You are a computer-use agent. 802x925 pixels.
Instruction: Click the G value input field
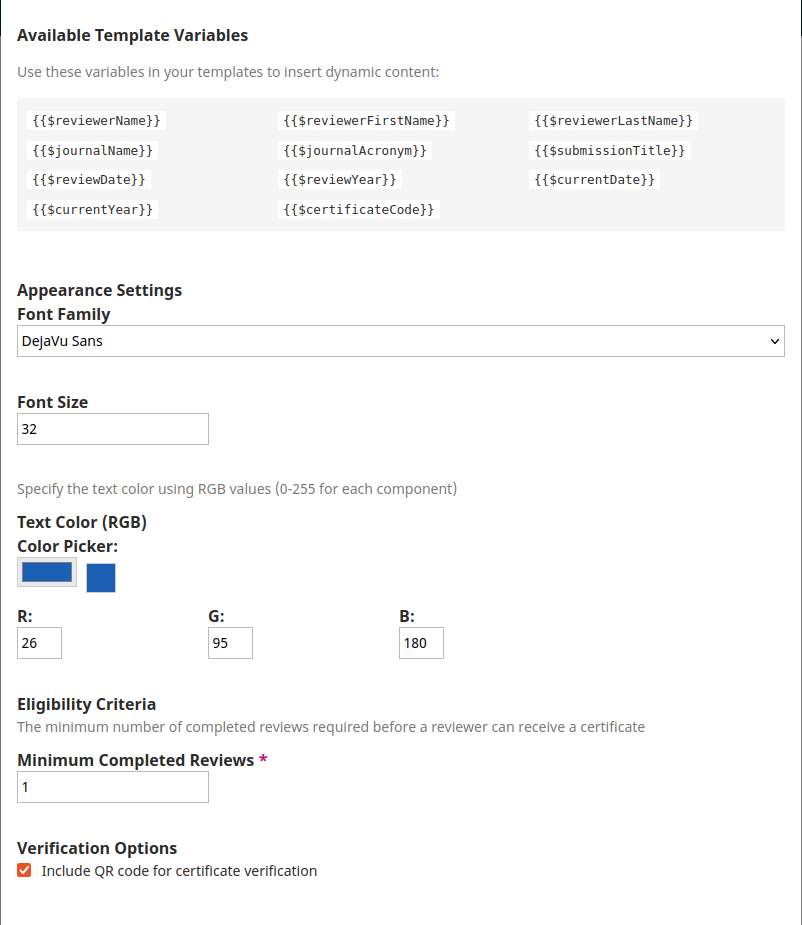[x=230, y=643]
